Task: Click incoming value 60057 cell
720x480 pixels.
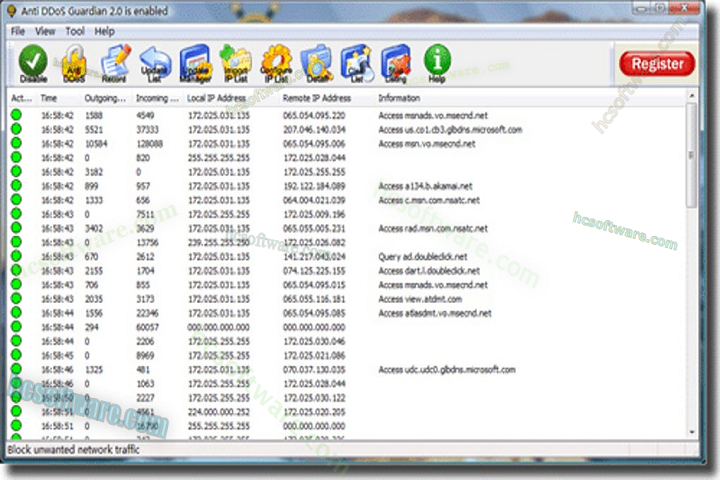Action: click(147, 327)
